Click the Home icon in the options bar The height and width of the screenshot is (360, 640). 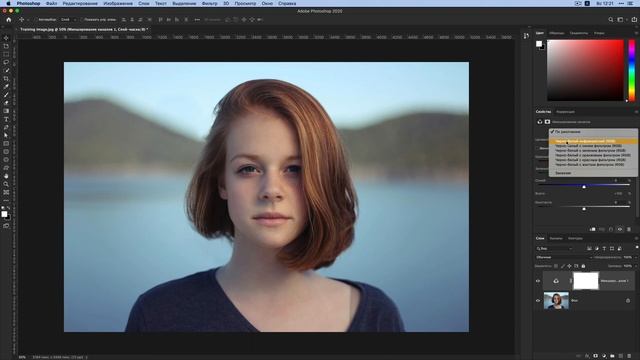(x=9, y=19)
